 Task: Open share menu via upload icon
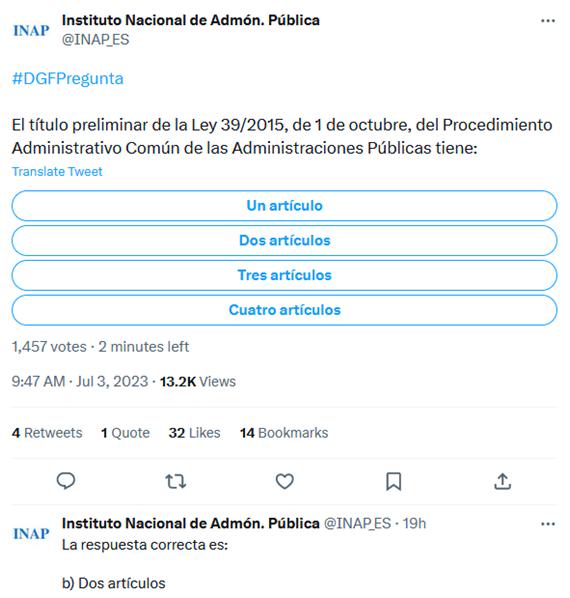tap(503, 481)
